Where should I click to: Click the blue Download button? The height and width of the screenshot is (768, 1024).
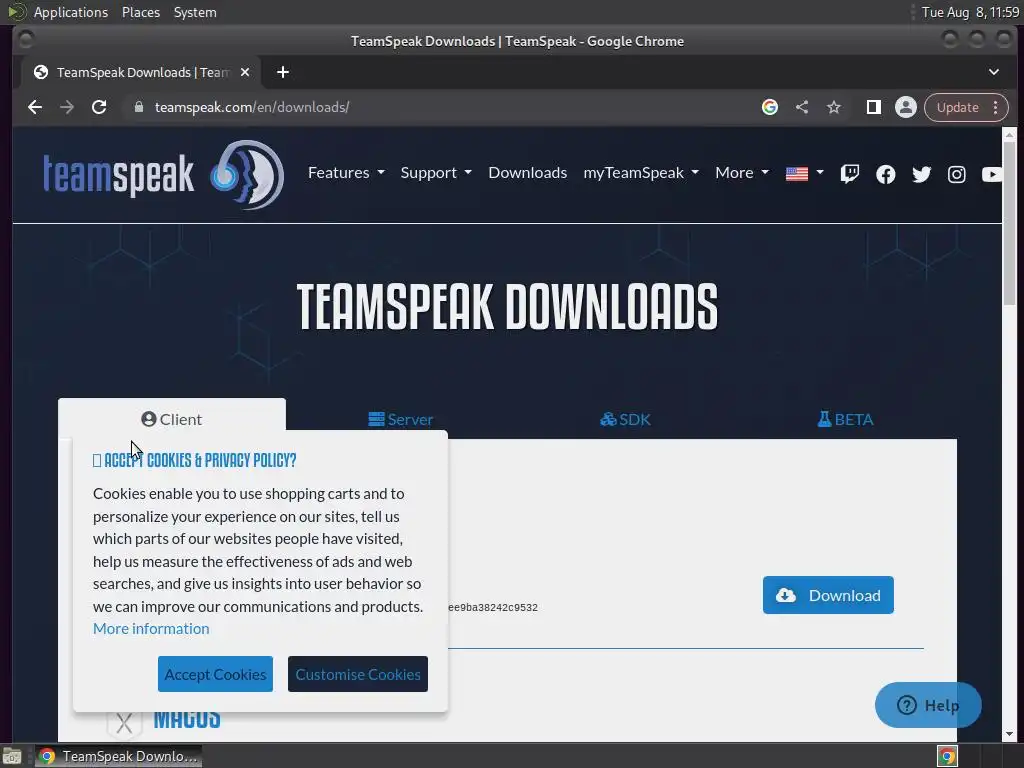pos(828,595)
